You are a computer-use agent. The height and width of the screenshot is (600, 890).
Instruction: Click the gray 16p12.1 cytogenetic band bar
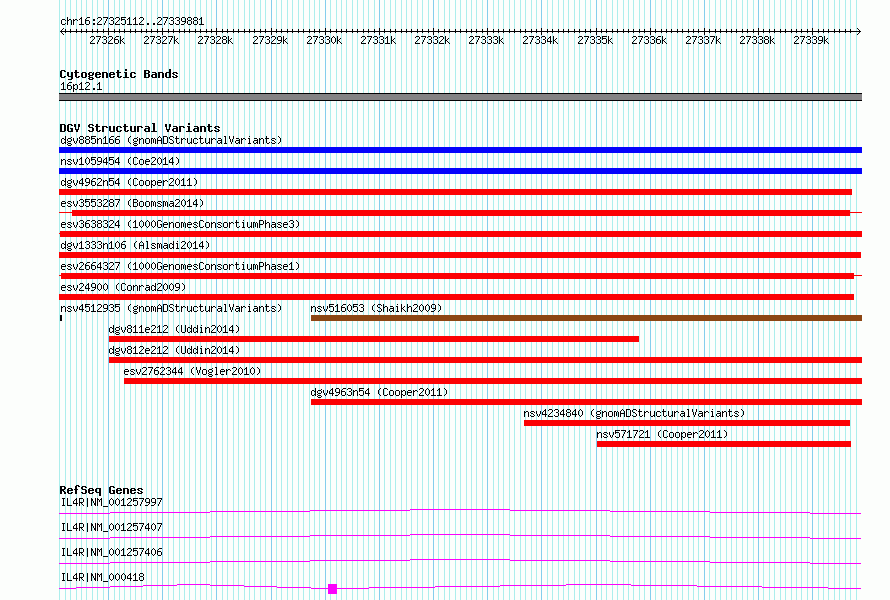point(460,97)
